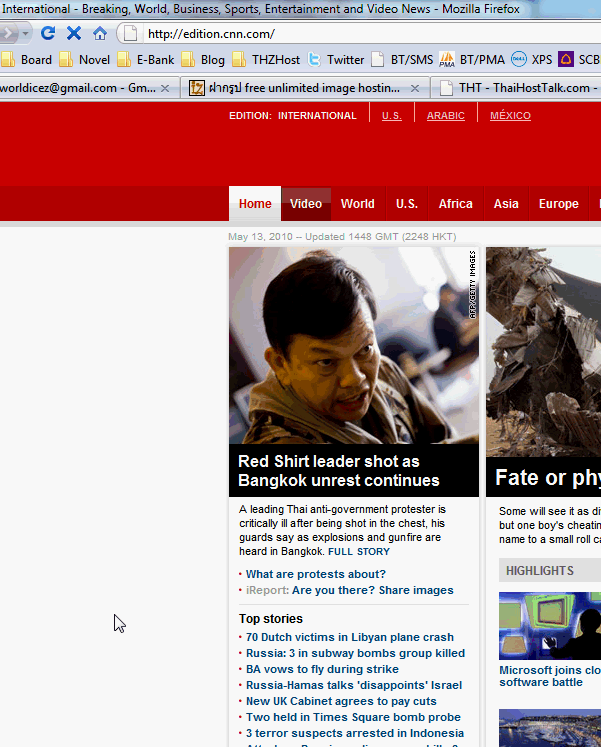Open the Red Shirt leader shot headline
The height and width of the screenshot is (747, 601).
[339, 471]
